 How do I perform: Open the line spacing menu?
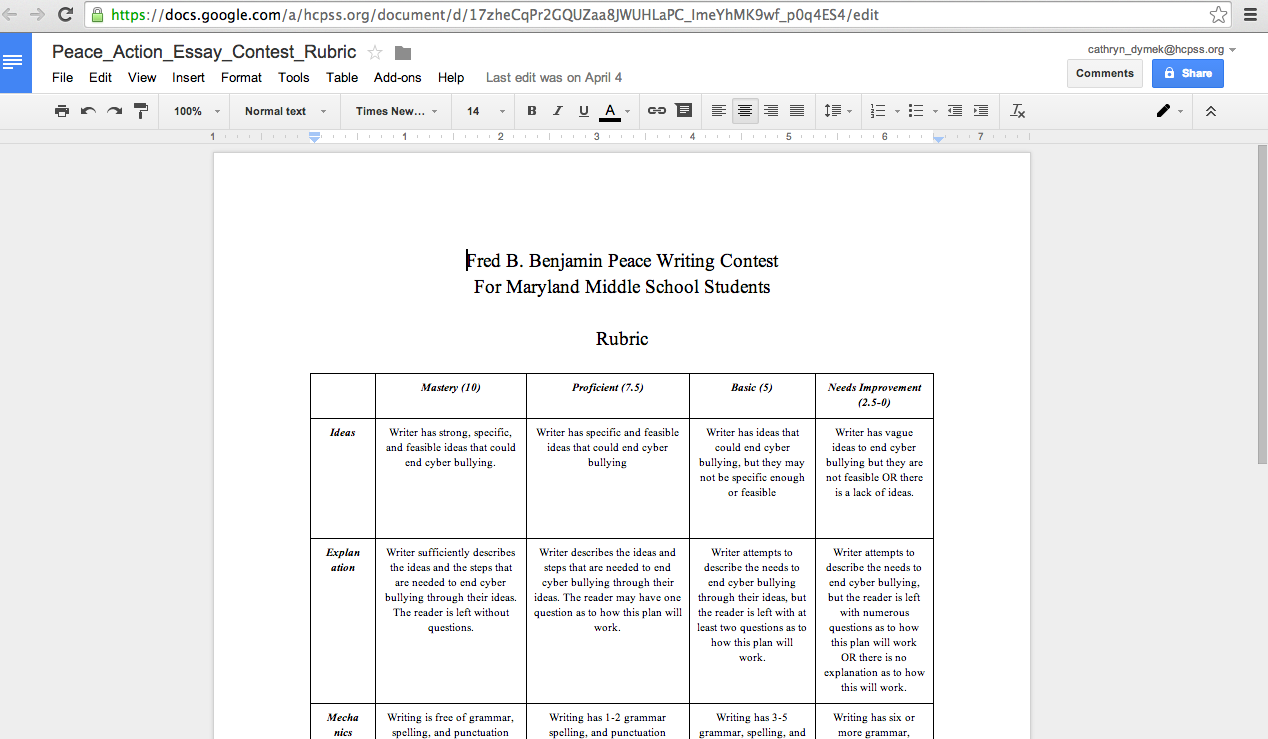[x=837, y=111]
